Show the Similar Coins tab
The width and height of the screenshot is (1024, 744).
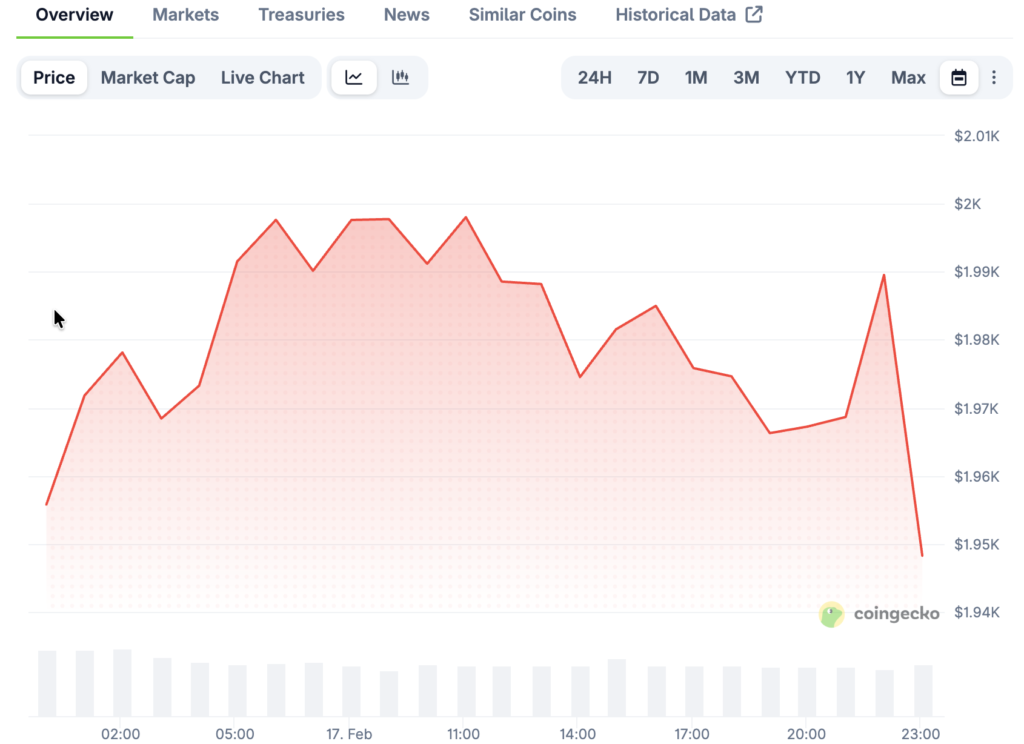point(522,15)
